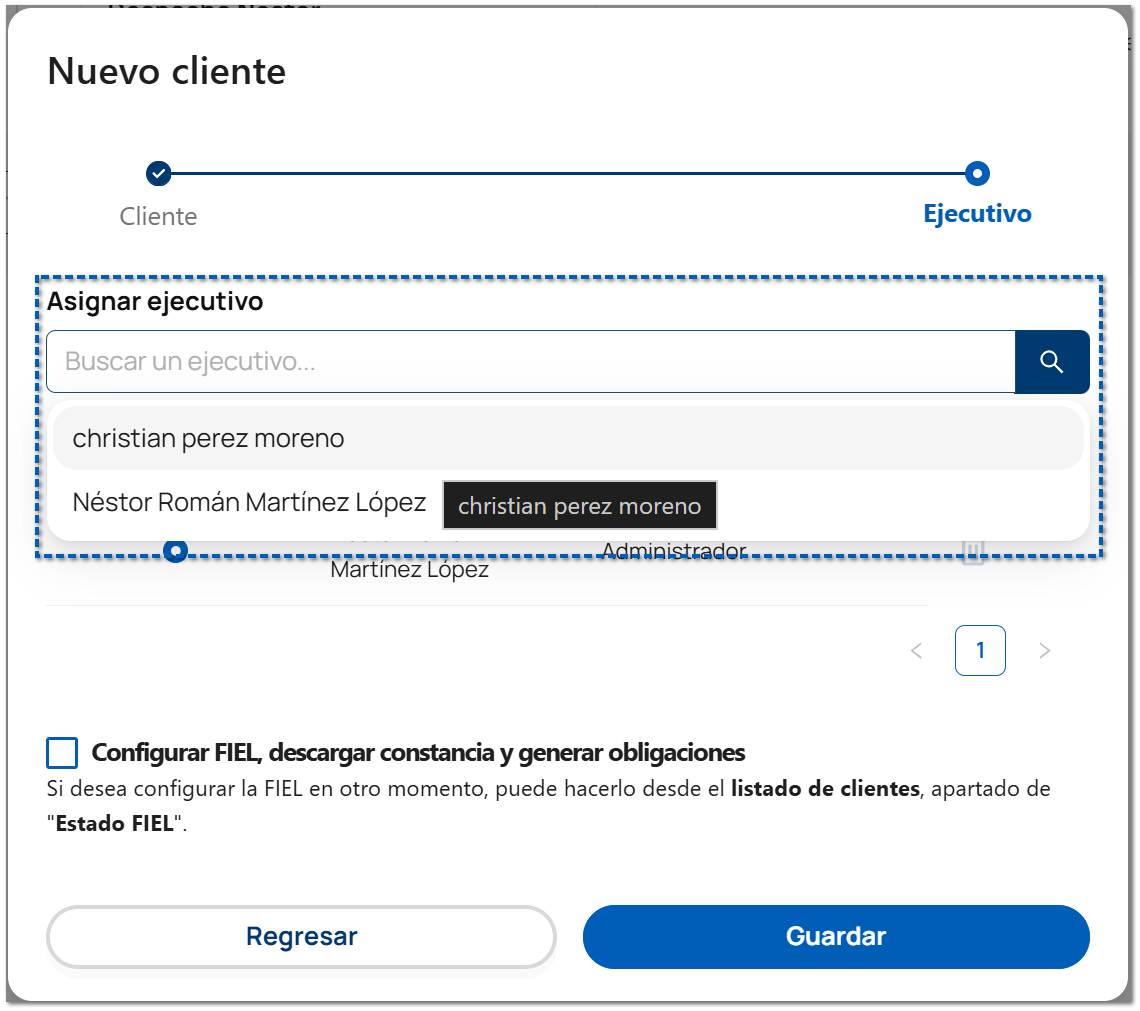
Task: Click the Ejecutivo step circle indicator
Action: point(977,174)
